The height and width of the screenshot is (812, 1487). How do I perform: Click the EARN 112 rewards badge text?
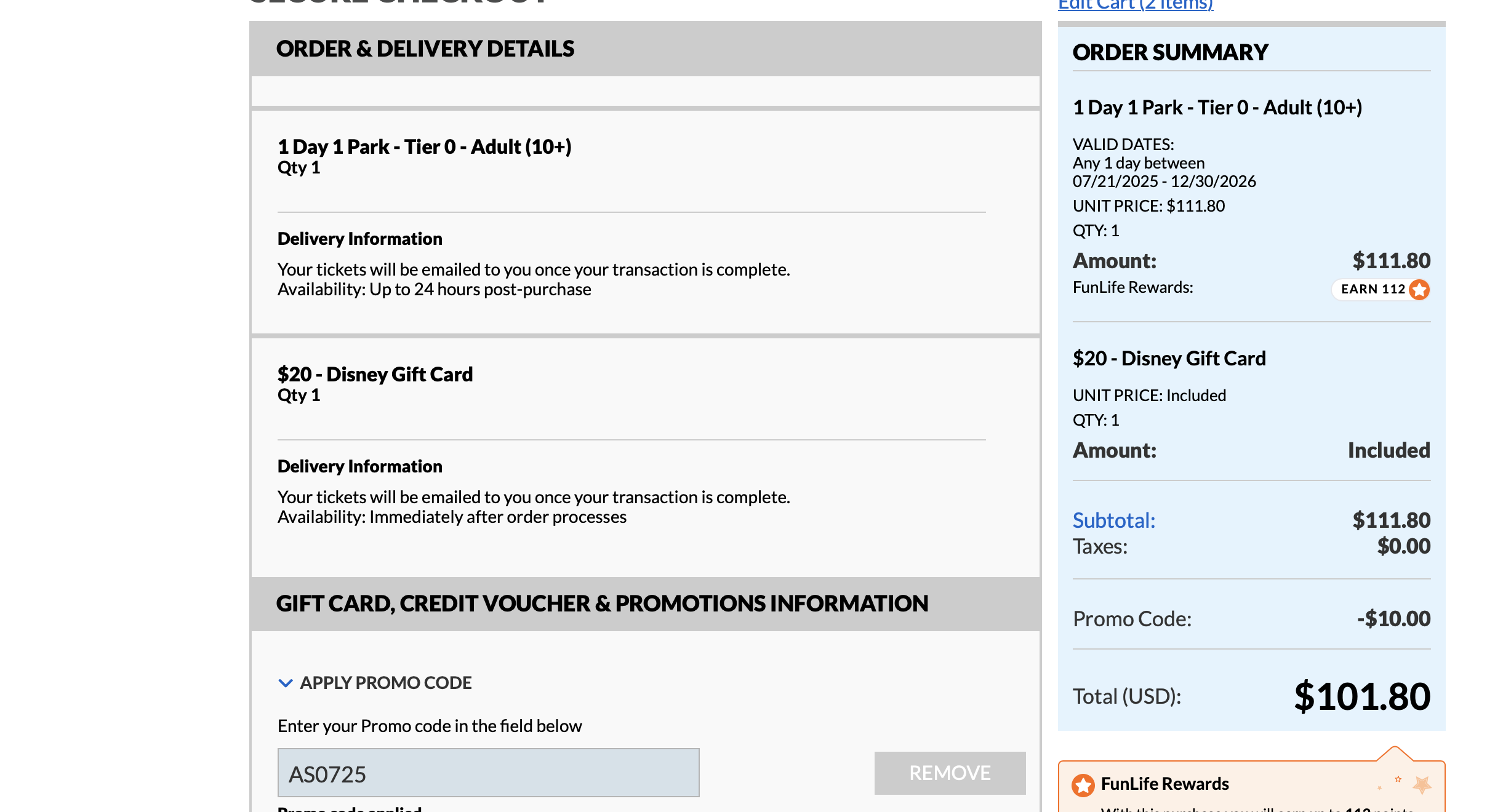click(1373, 289)
